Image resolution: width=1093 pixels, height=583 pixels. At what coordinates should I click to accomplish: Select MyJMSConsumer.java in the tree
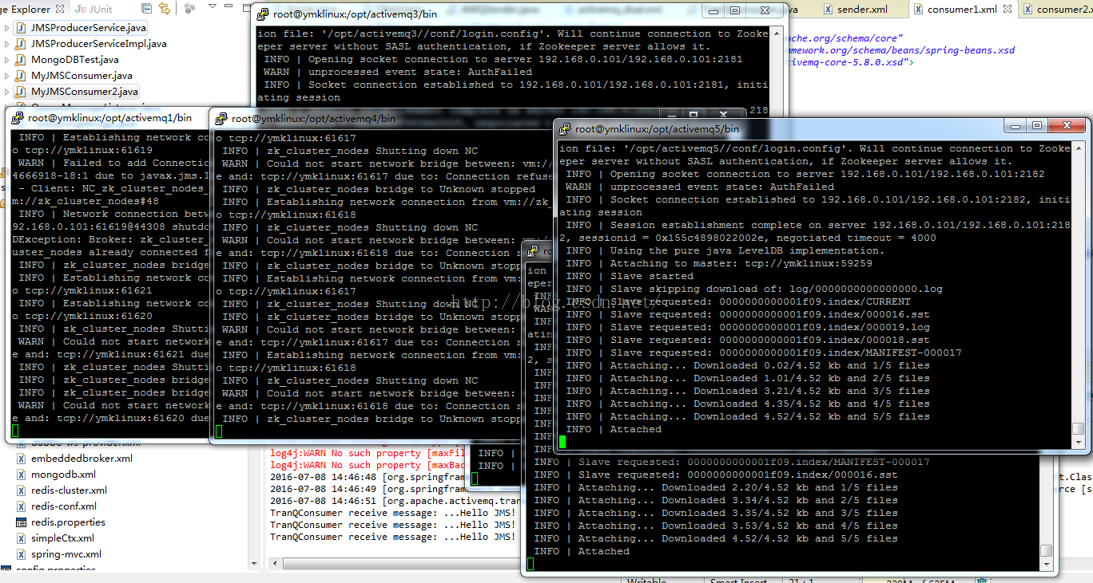click(x=82, y=76)
